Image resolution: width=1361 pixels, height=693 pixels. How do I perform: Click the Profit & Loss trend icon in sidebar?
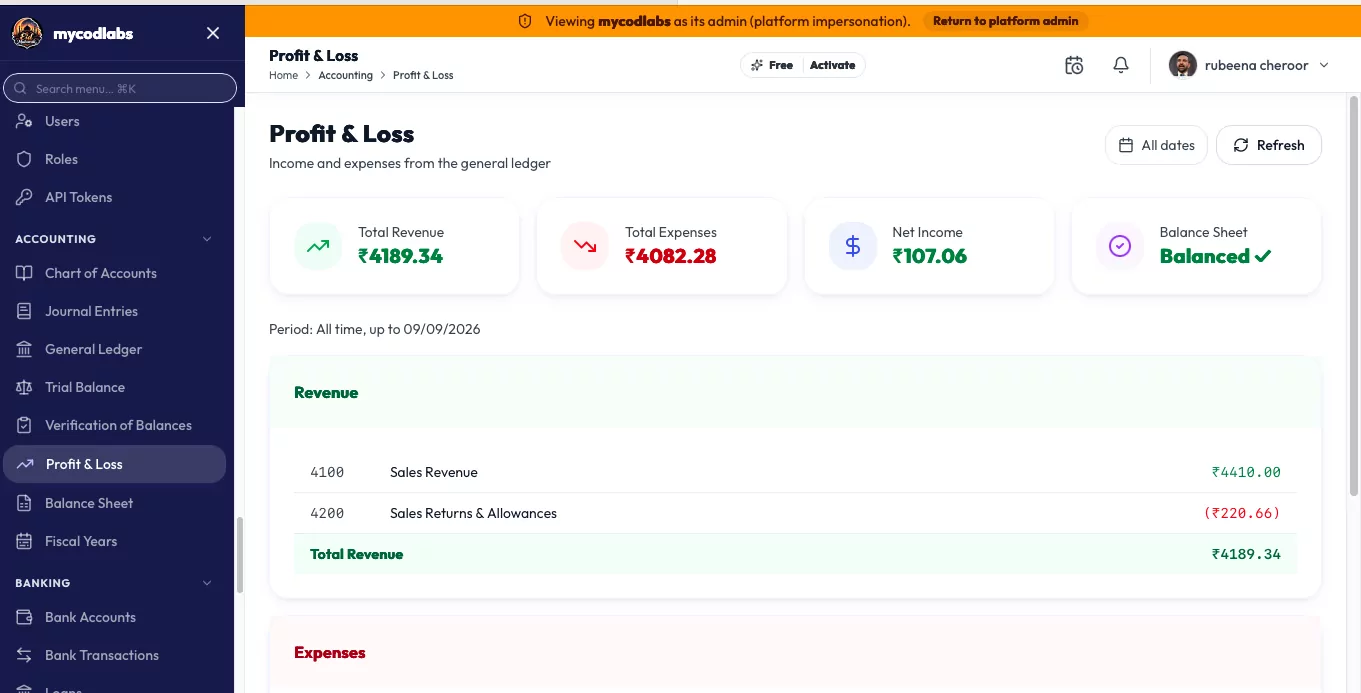[26, 464]
